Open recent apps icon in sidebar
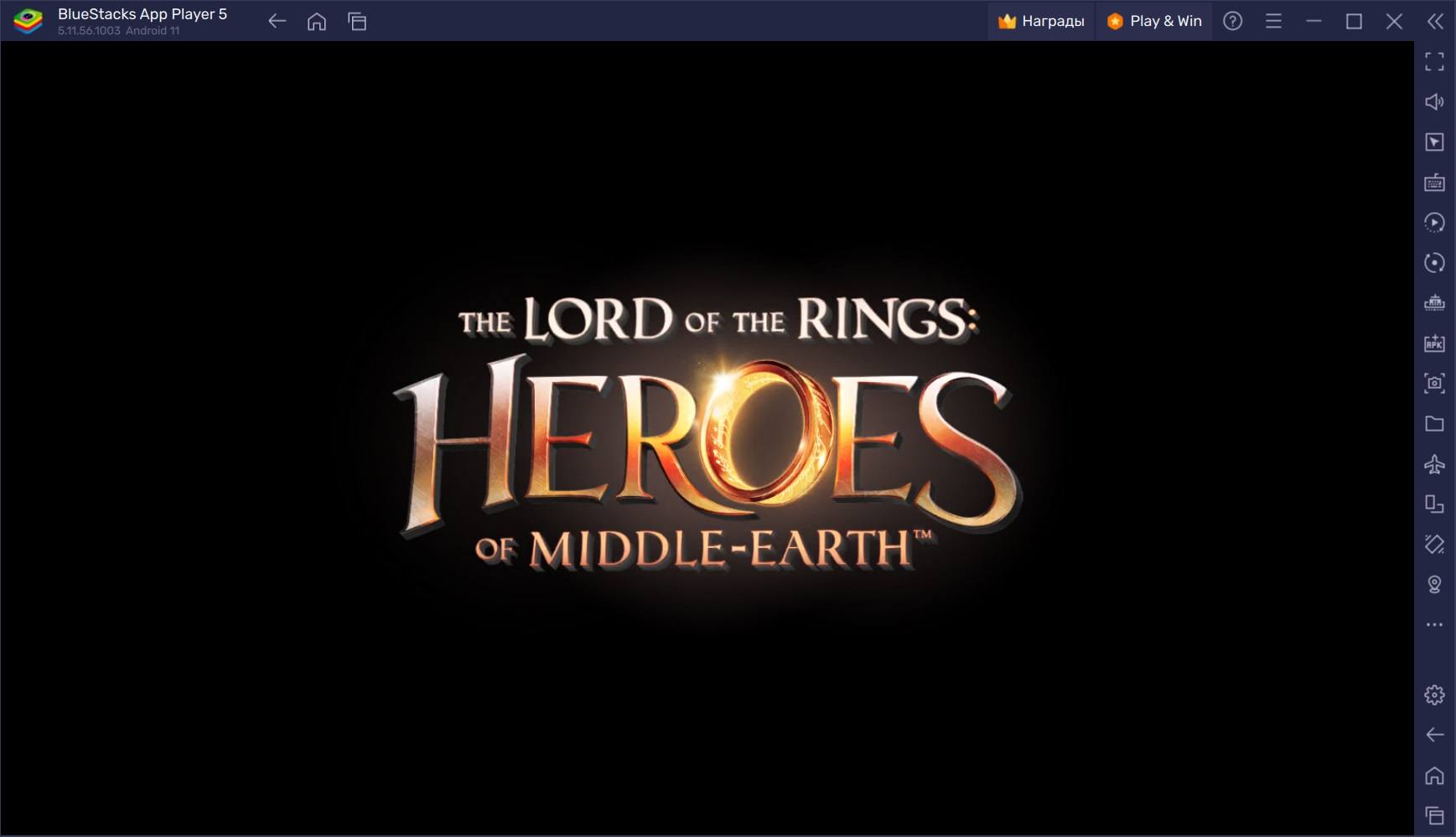 1434,815
